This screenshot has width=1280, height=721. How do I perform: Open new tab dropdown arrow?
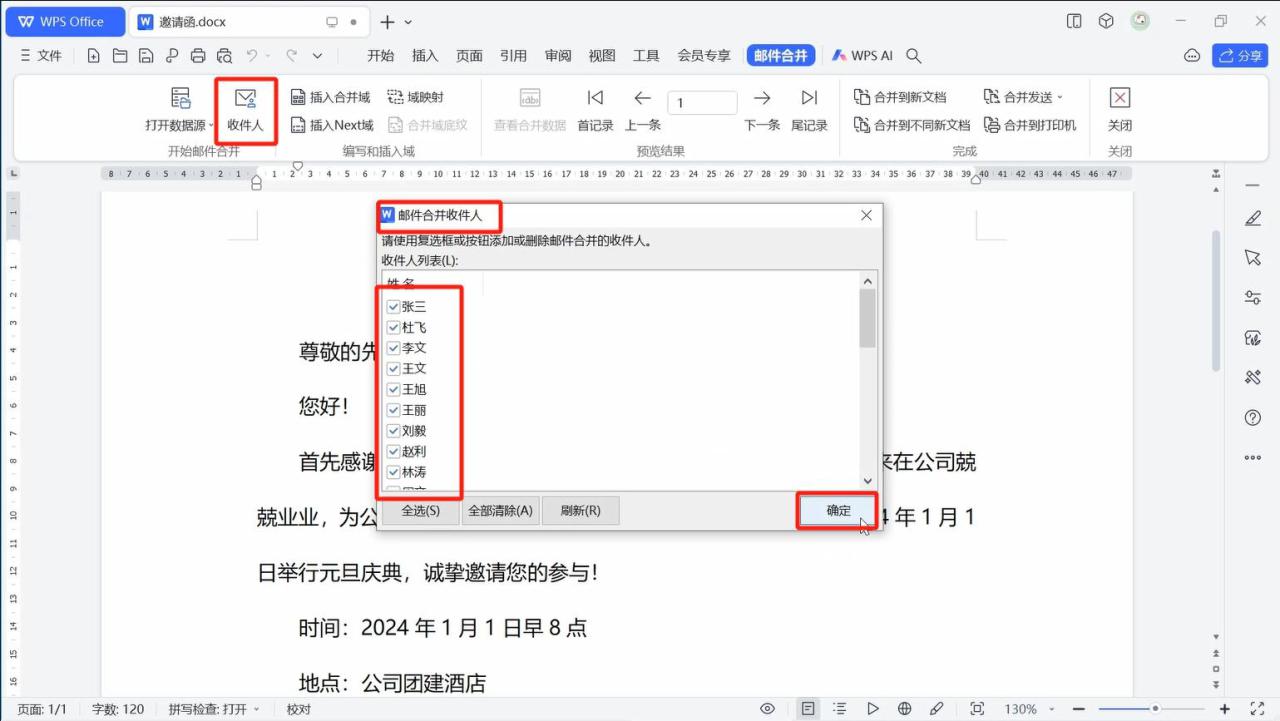coord(408,22)
